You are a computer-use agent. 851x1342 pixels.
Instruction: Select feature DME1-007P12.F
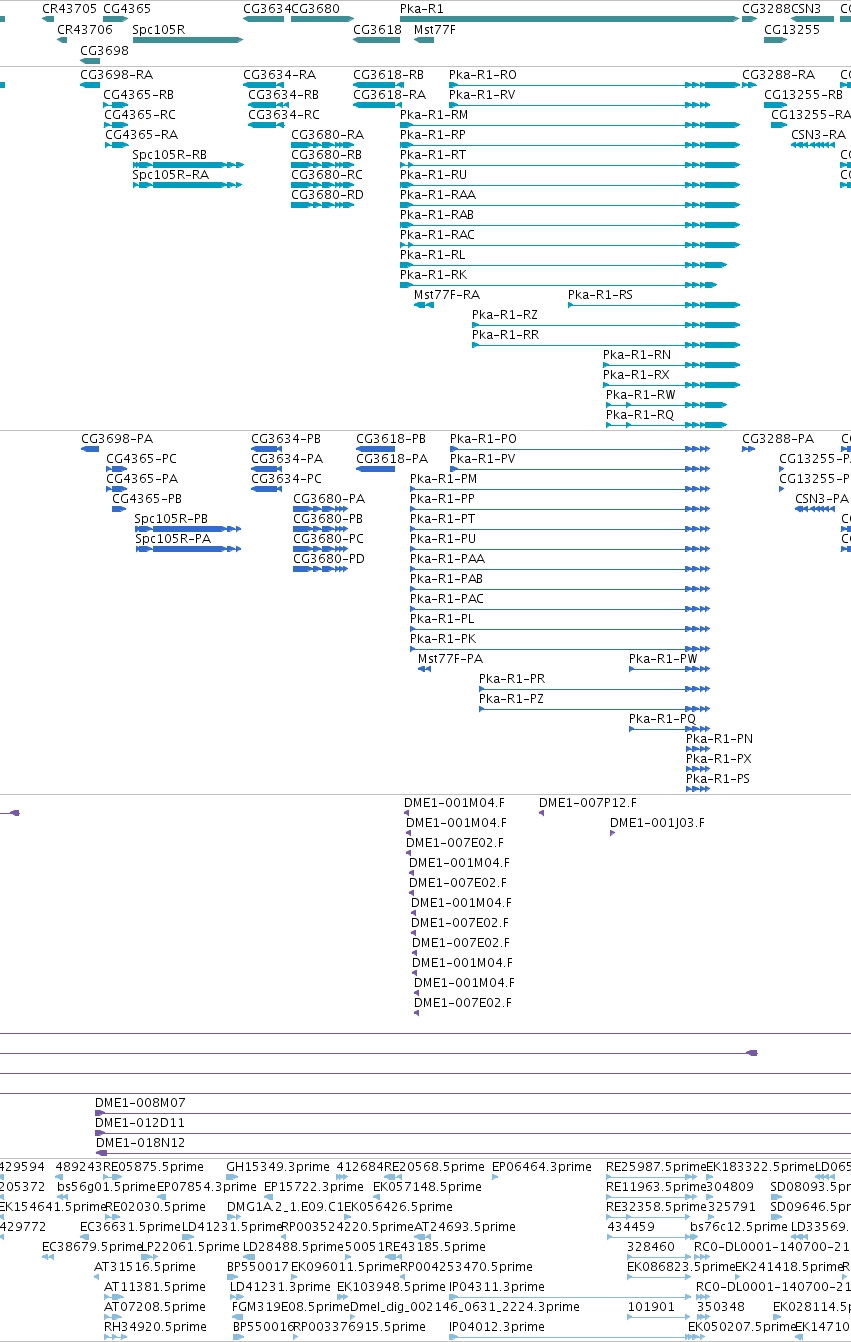click(x=588, y=803)
